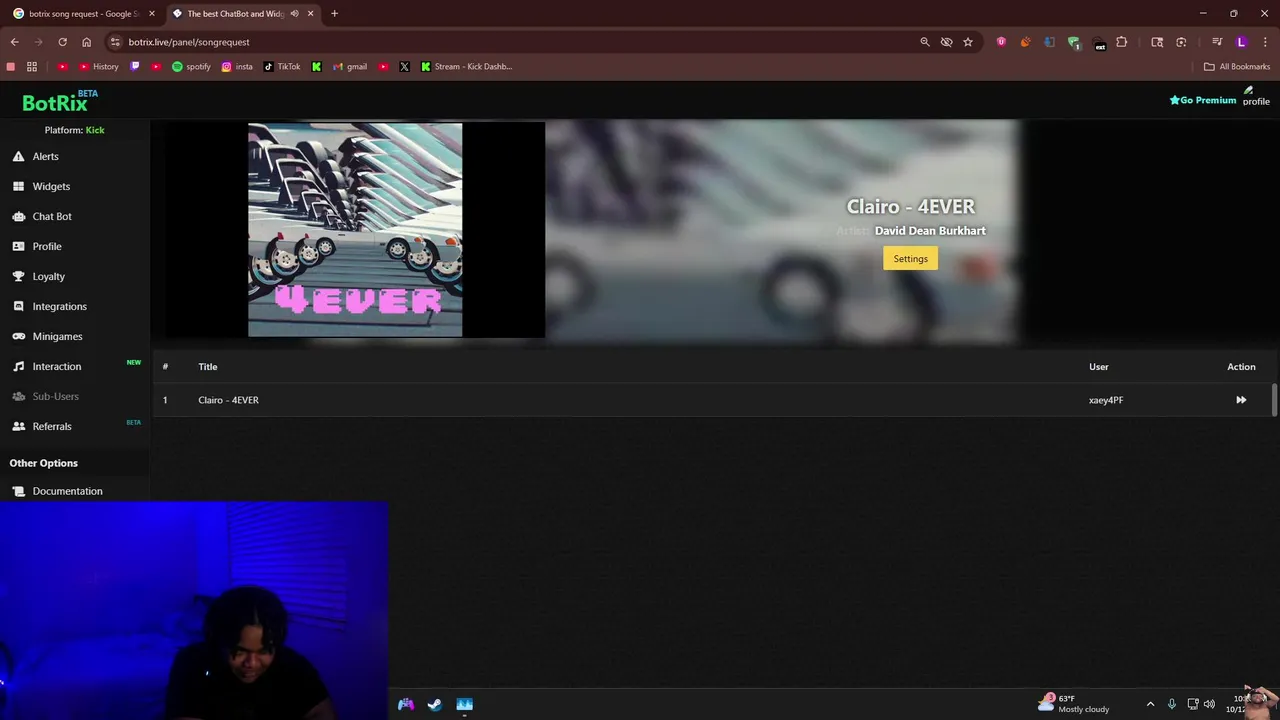The image size is (1280, 720).
Task: Click user xaey4PF in the queue
Action: tap(1106, 400)
